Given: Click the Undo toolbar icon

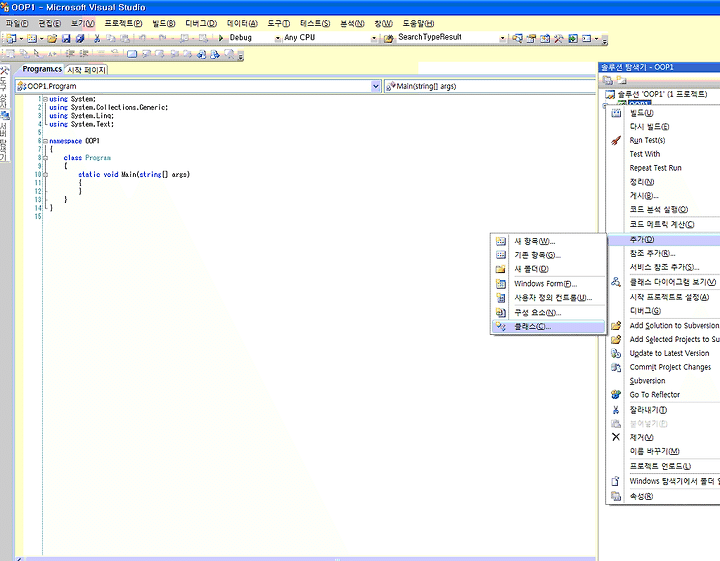Looking at the screenshot, I should point(142,39).
